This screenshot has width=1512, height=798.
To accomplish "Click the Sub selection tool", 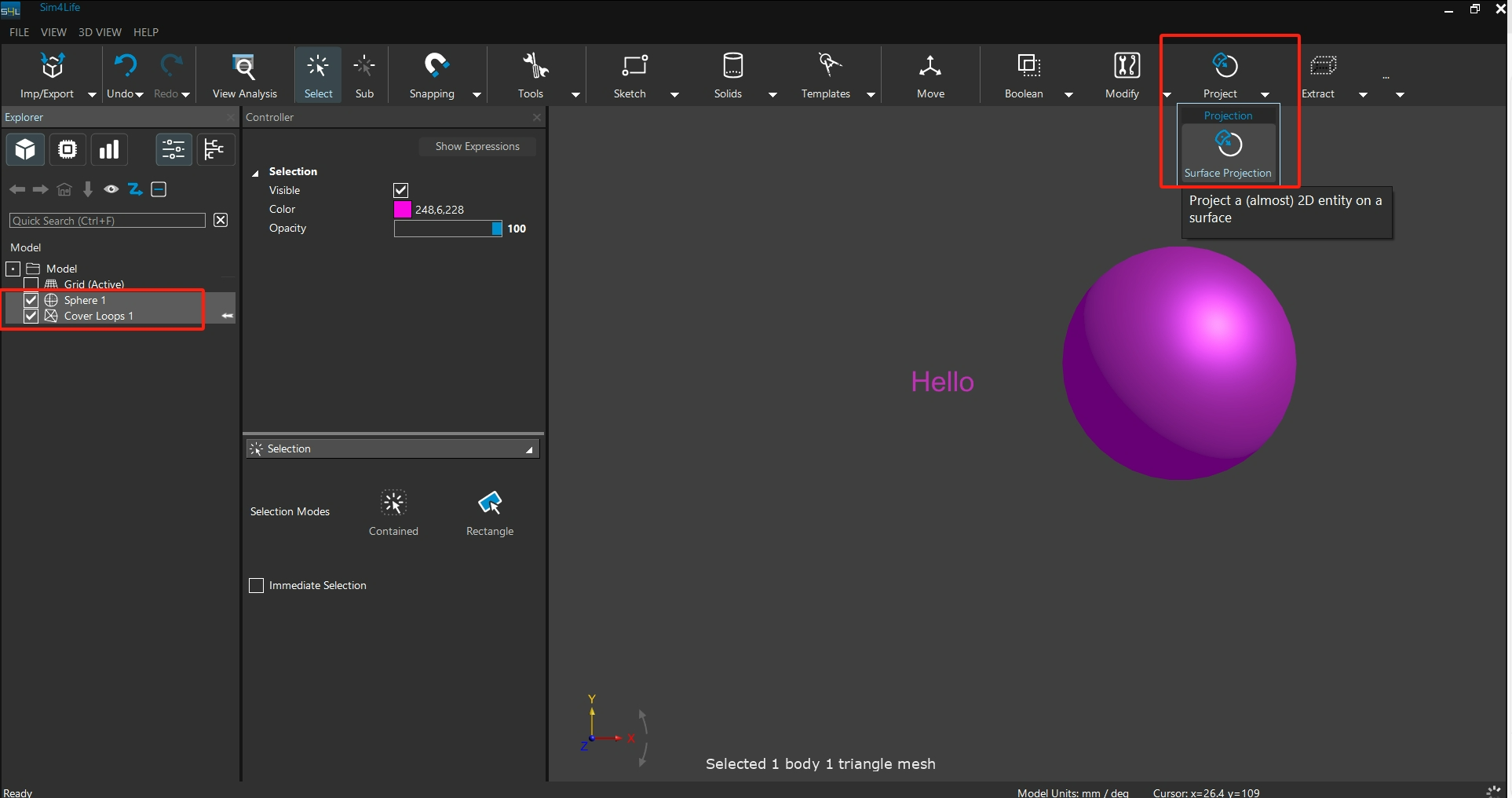I will [364, 75].
